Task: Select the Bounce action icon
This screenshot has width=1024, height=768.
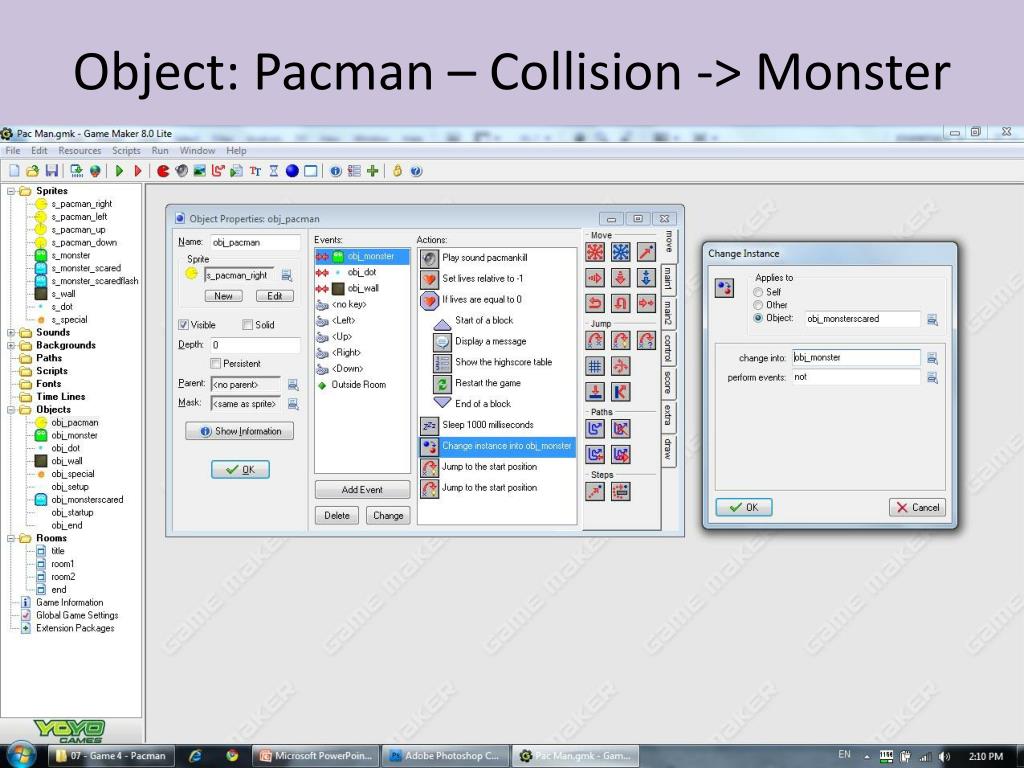Action: (620, 392)
